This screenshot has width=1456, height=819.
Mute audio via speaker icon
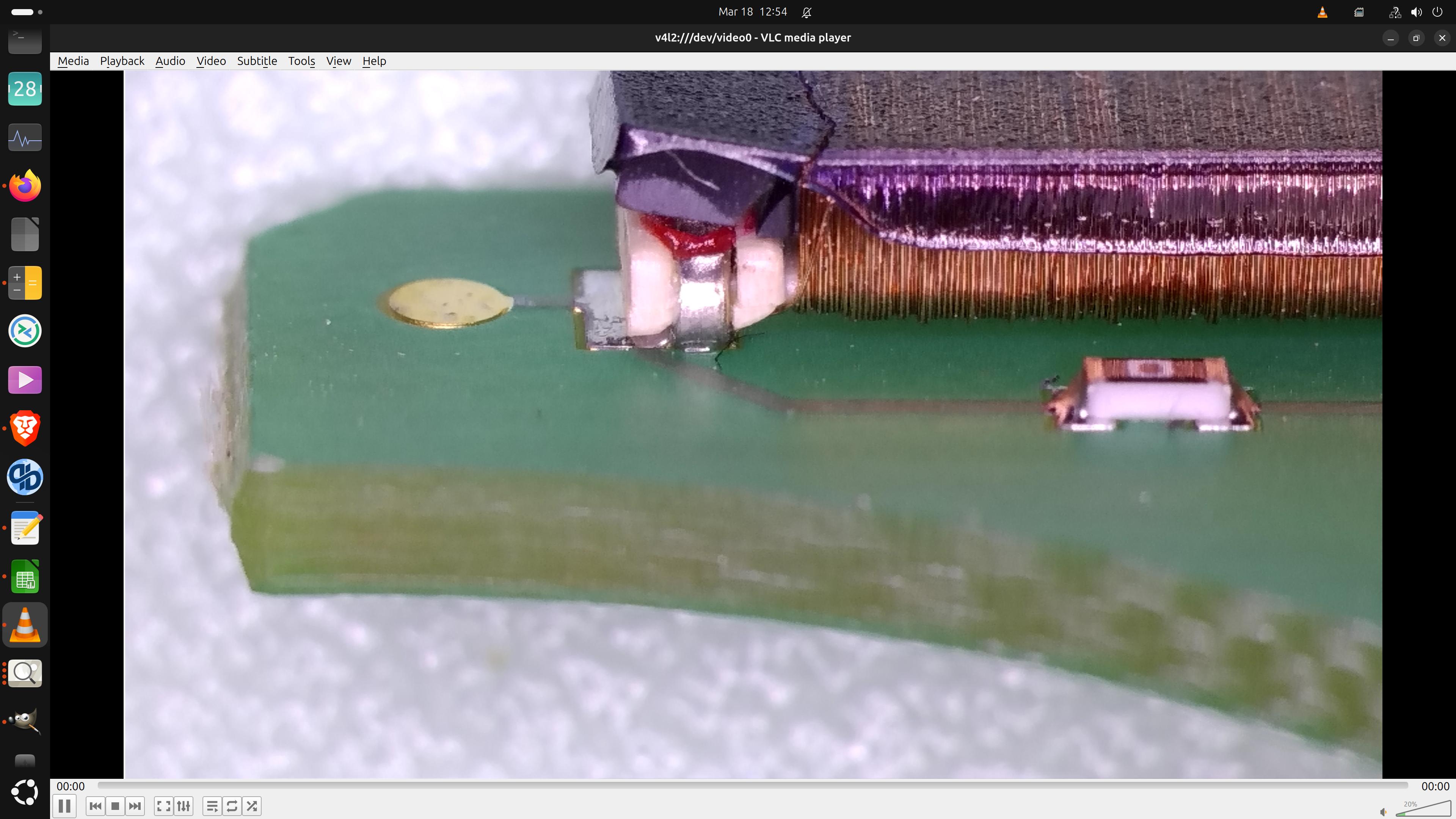click(1383, 812)
